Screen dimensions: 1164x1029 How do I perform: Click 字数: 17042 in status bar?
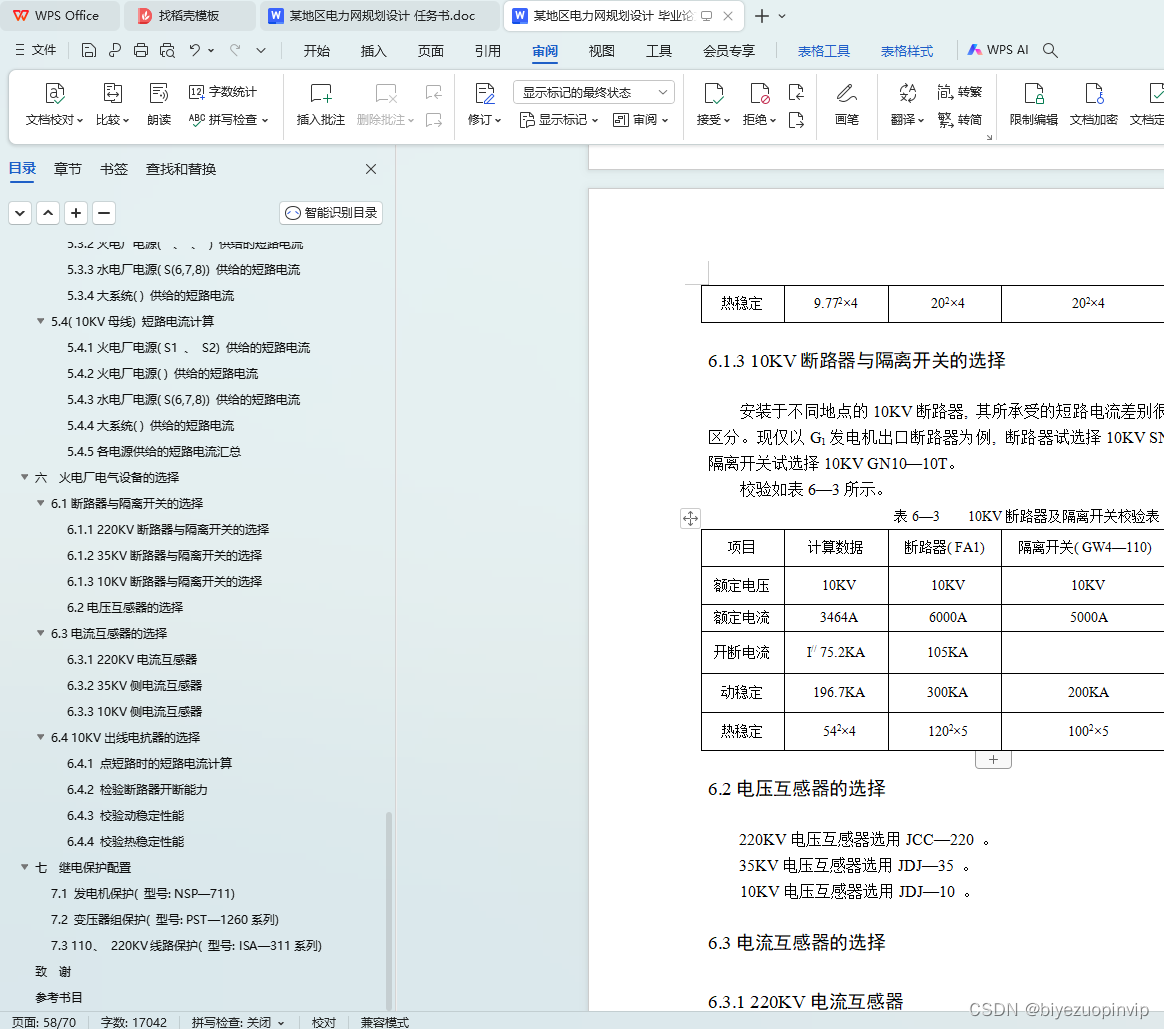pyautogui.click(x=134, y=1022)
